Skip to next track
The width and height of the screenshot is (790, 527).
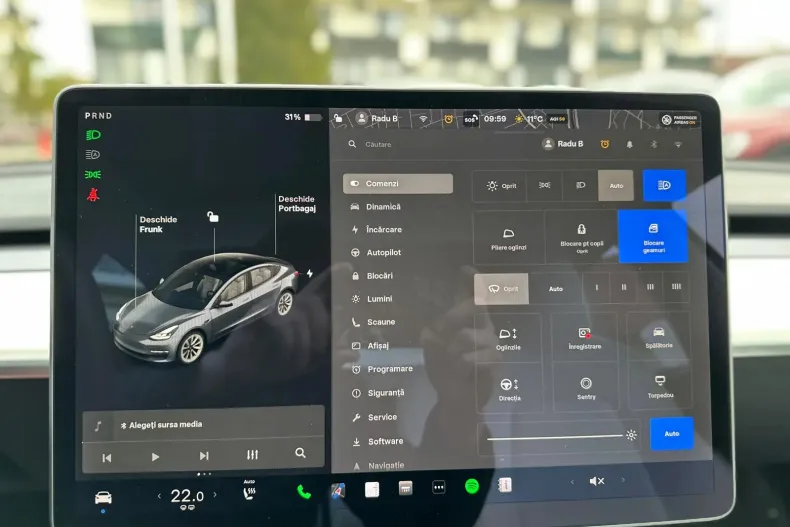pos(204,456)
